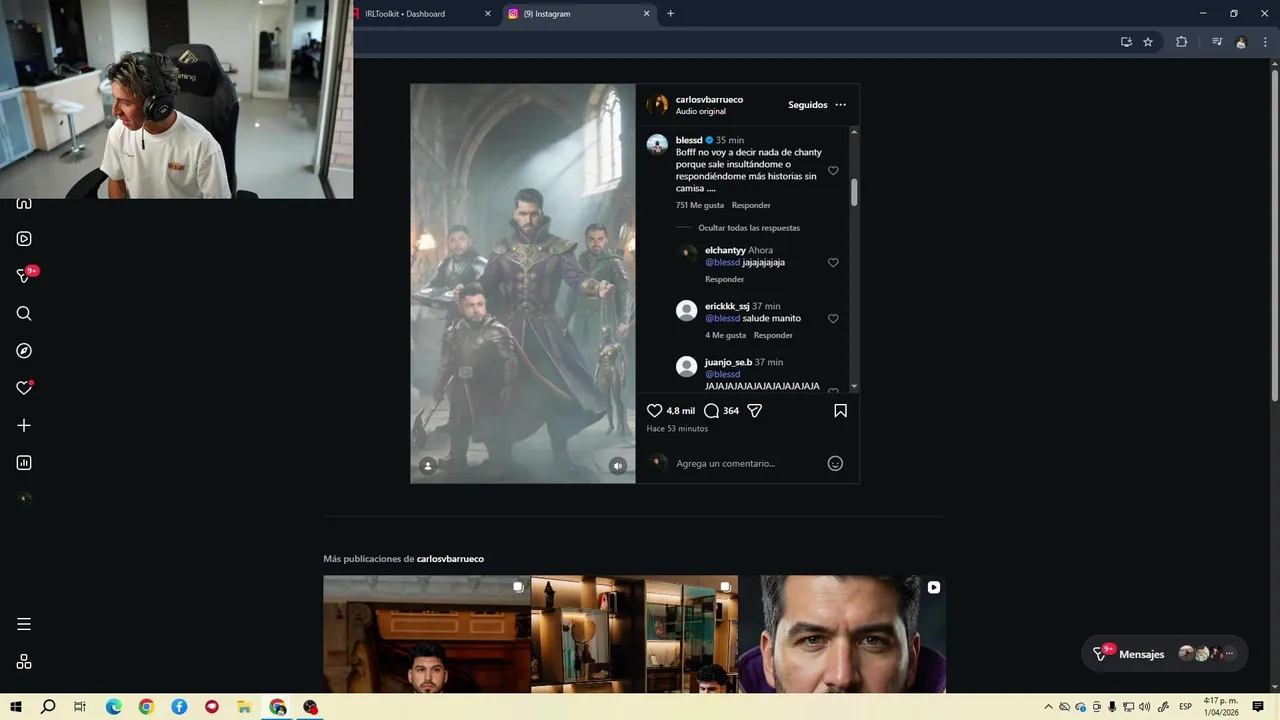Viewport: 1280px width, 720px height.
Task: Open the hamburger More menu in sidebar
Action: (24, 624)
